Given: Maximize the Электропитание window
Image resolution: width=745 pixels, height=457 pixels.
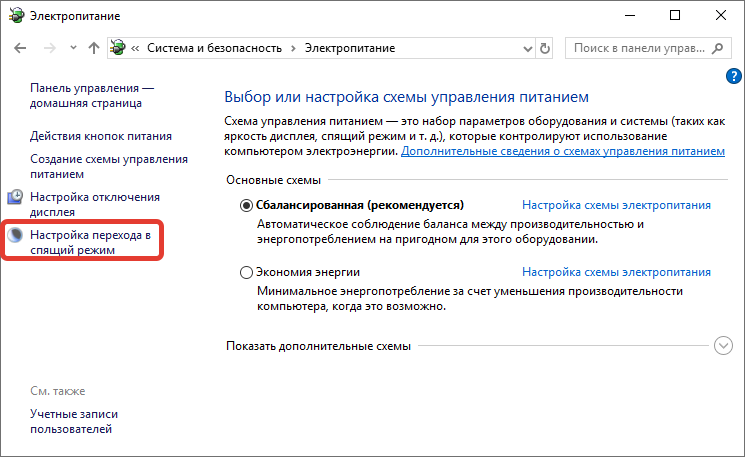Looking at the screenshot, I should (675, 15).
